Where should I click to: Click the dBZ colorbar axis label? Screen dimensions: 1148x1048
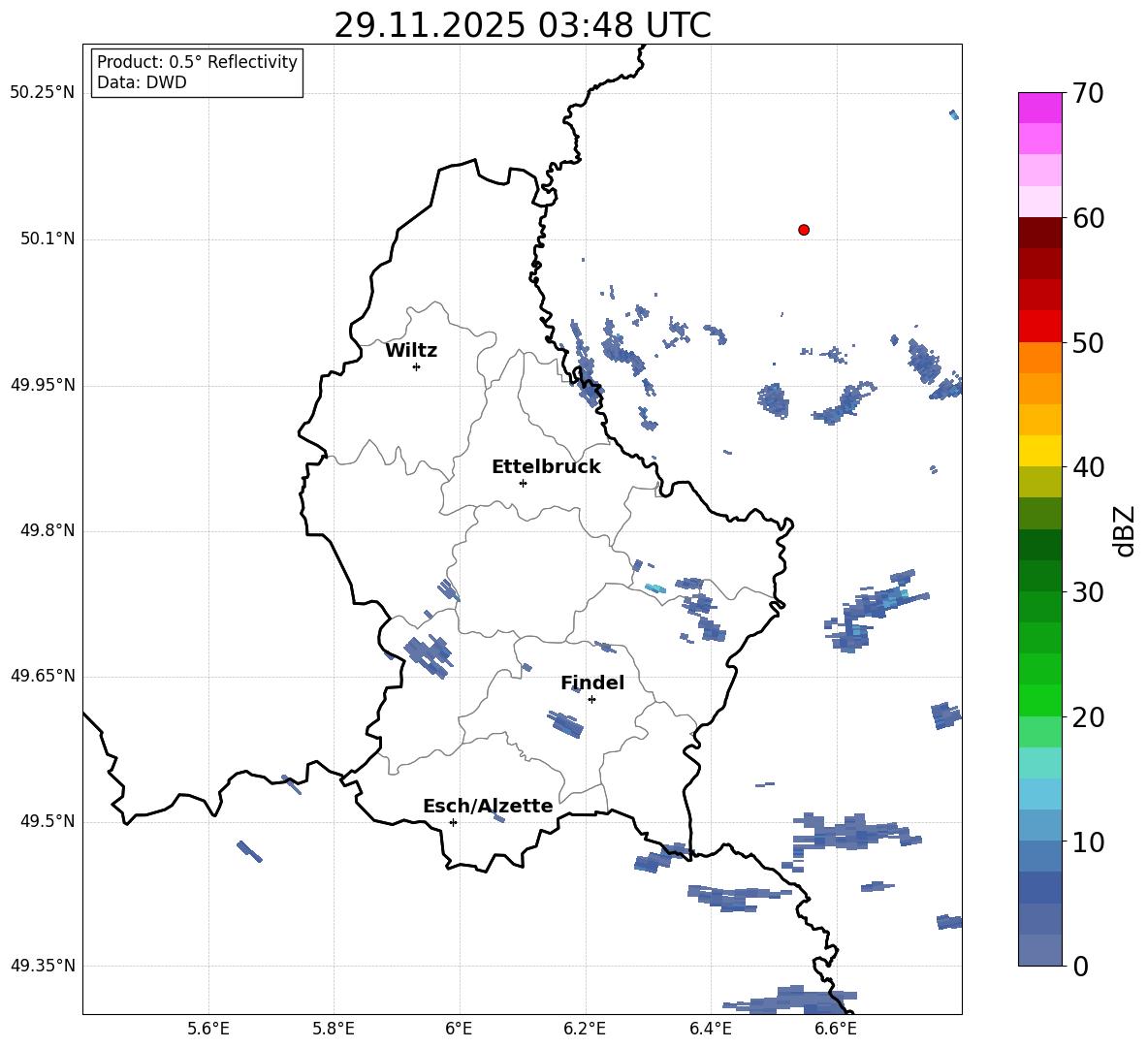coord(1125,530)
